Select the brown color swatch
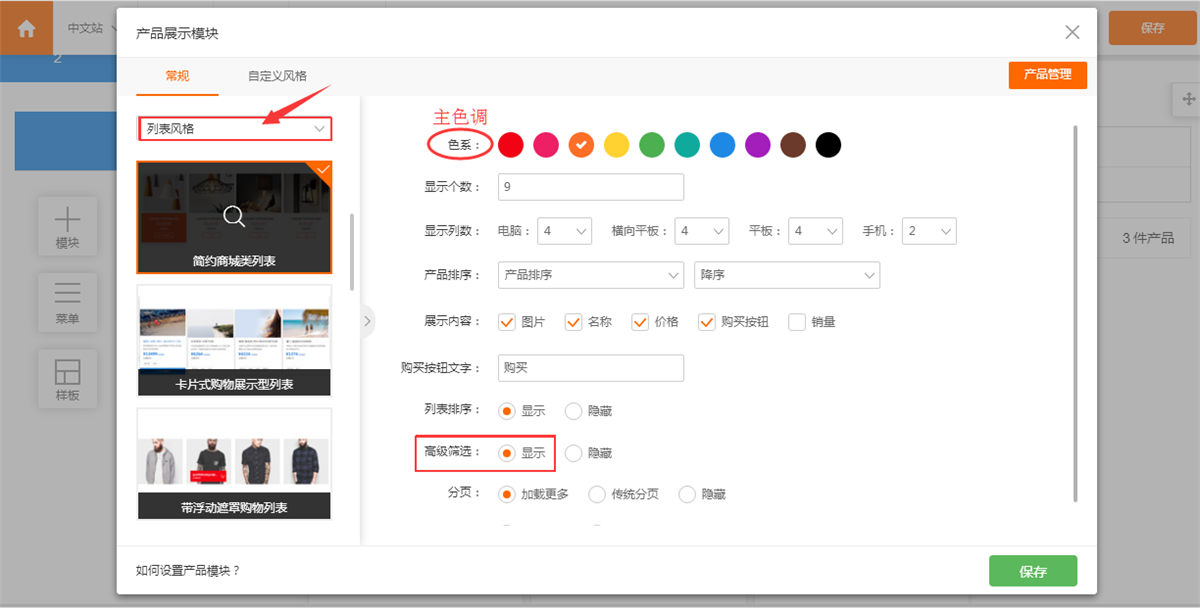The height and width of the screenshot is (608, 1200). (x=793, y=145)
